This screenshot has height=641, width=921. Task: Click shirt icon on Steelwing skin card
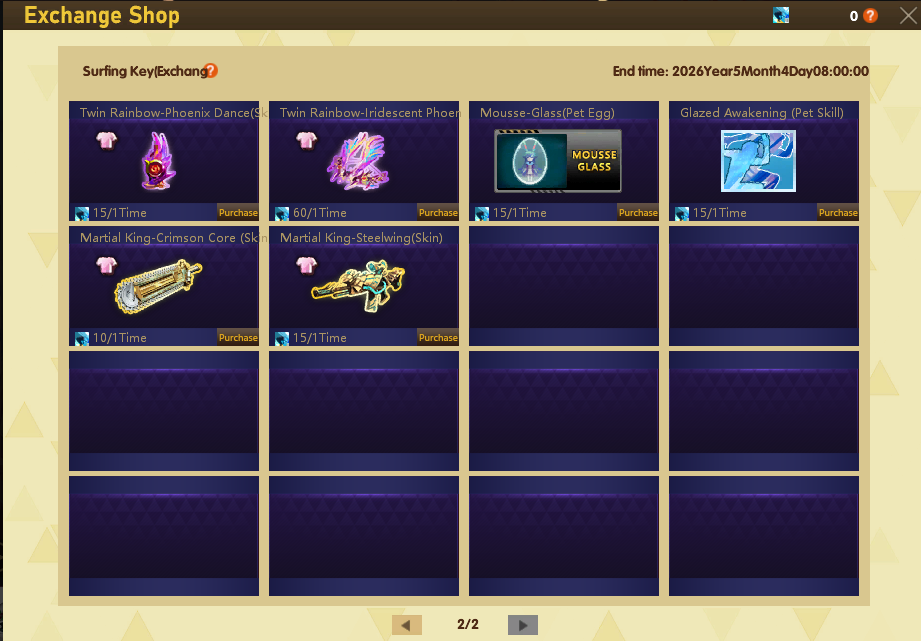click(x=306, y=266)
